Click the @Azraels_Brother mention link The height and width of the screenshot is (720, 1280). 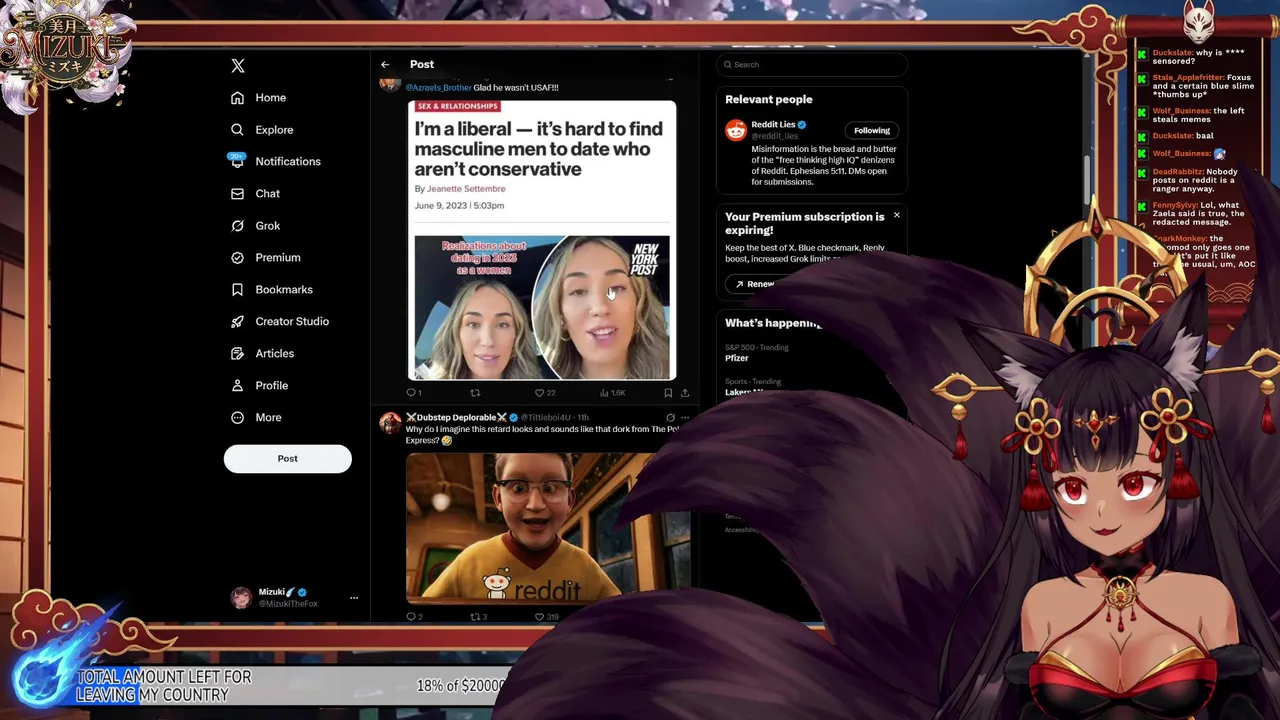tap(438, 88)
